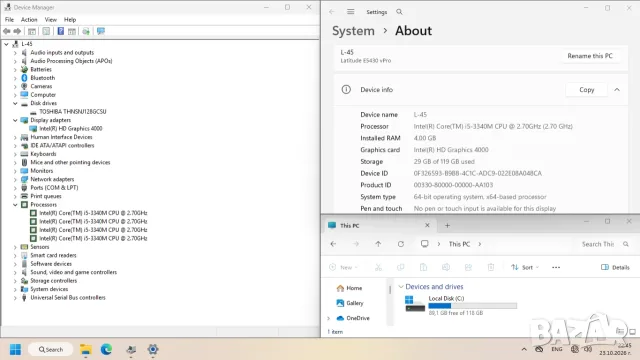Toggle the Details pane button
The height and width of the screenshot is (360, 640).
click(x=615, y=267)
